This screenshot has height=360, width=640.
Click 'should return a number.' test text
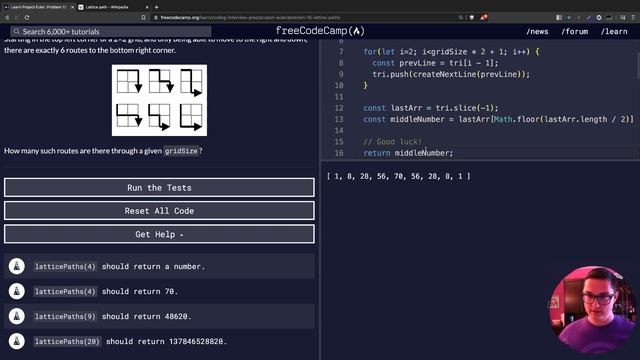tap(153, 267)
